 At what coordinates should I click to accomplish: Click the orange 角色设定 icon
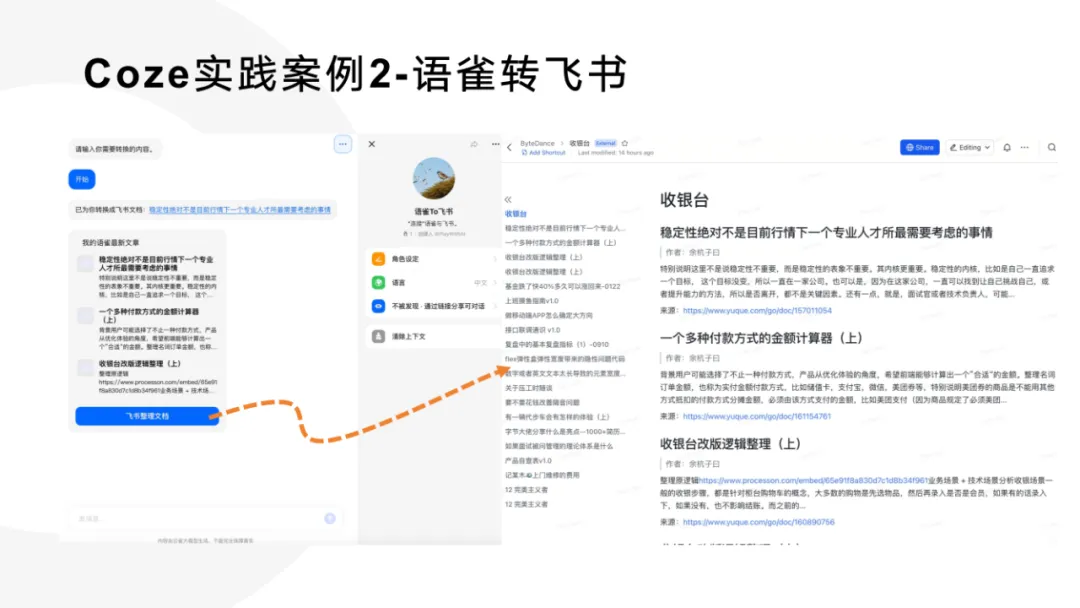pos(378,259)
